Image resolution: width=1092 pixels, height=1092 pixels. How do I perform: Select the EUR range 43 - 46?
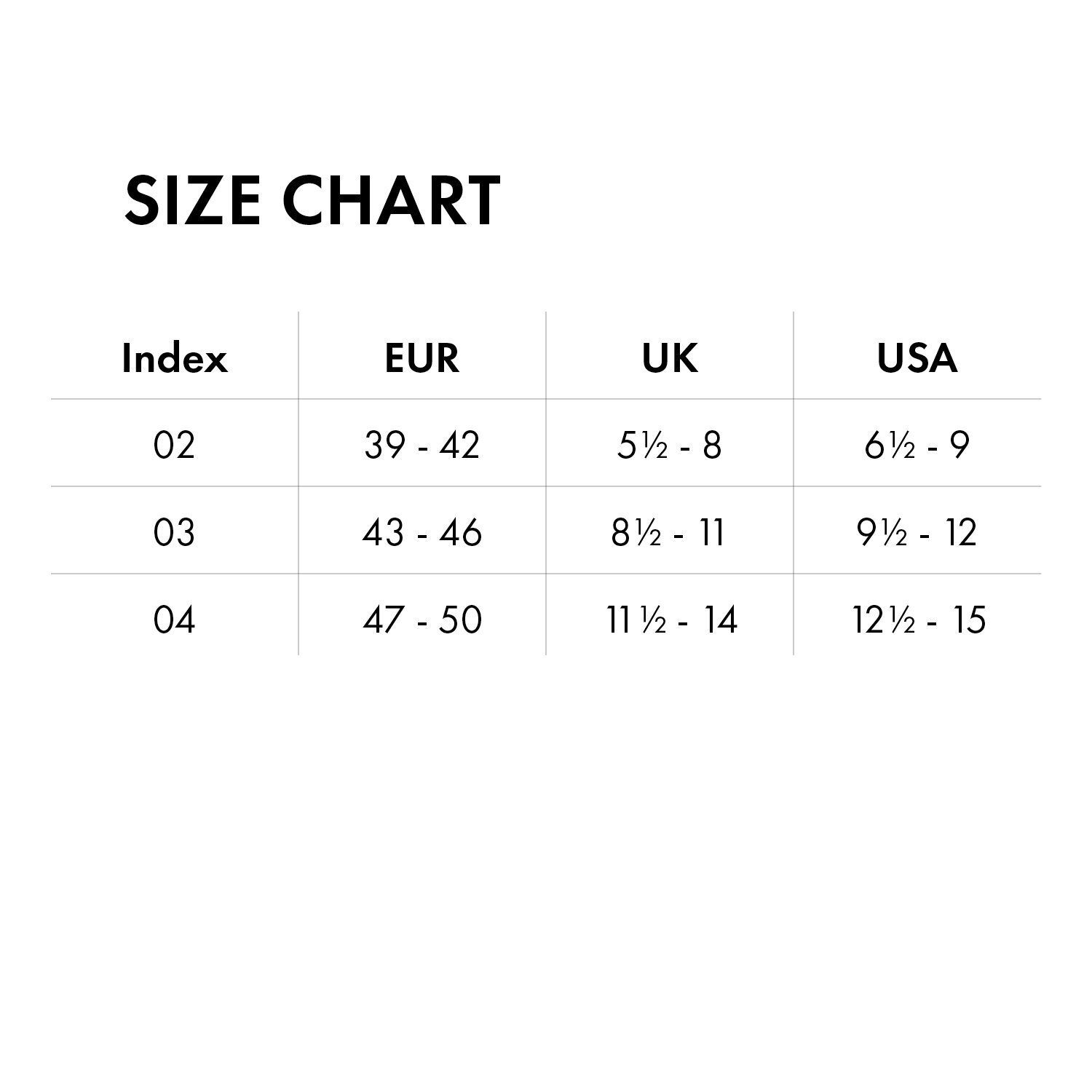tap(422, 532)
